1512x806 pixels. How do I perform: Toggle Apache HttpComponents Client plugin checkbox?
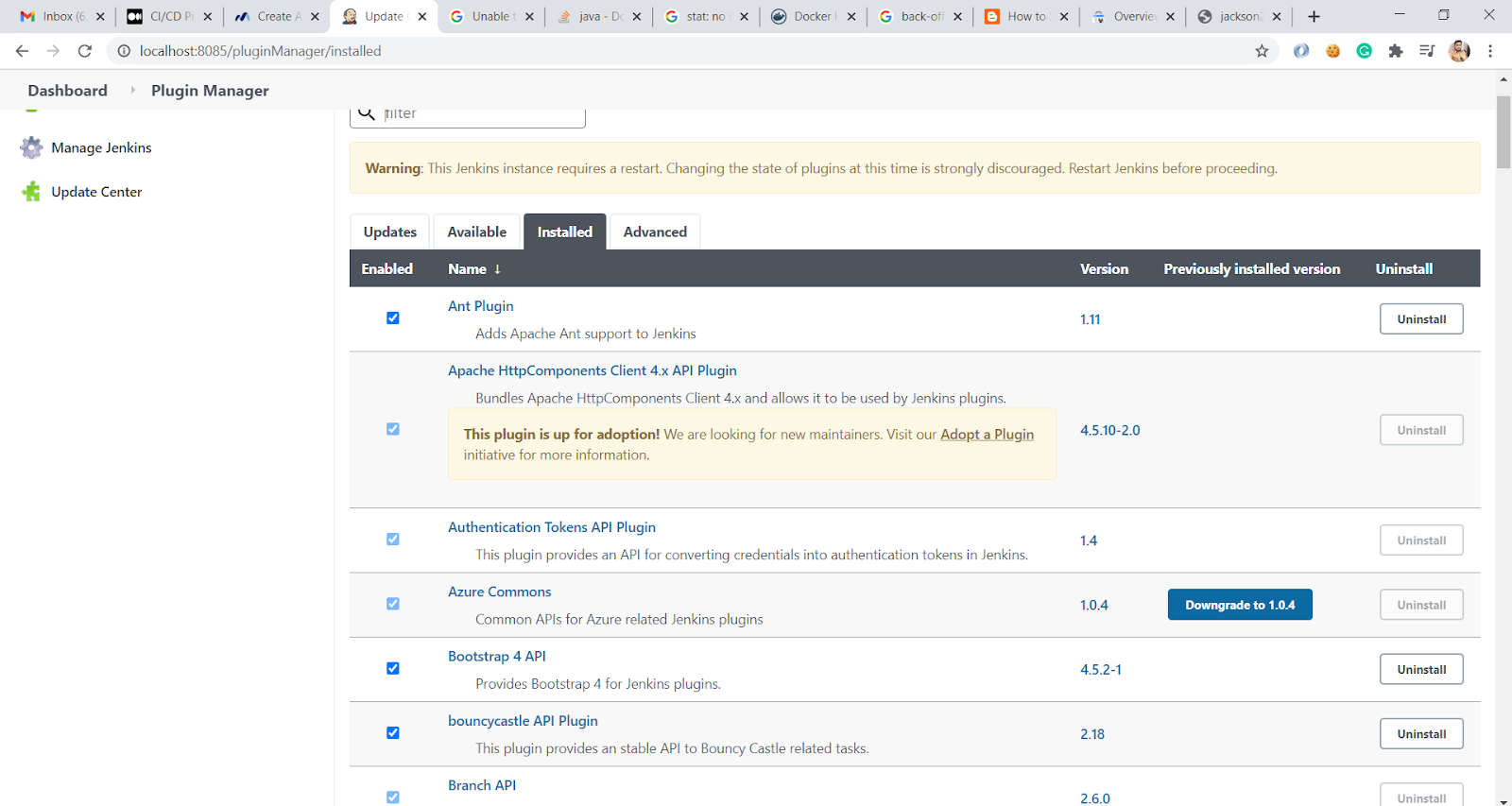(393, 429)
